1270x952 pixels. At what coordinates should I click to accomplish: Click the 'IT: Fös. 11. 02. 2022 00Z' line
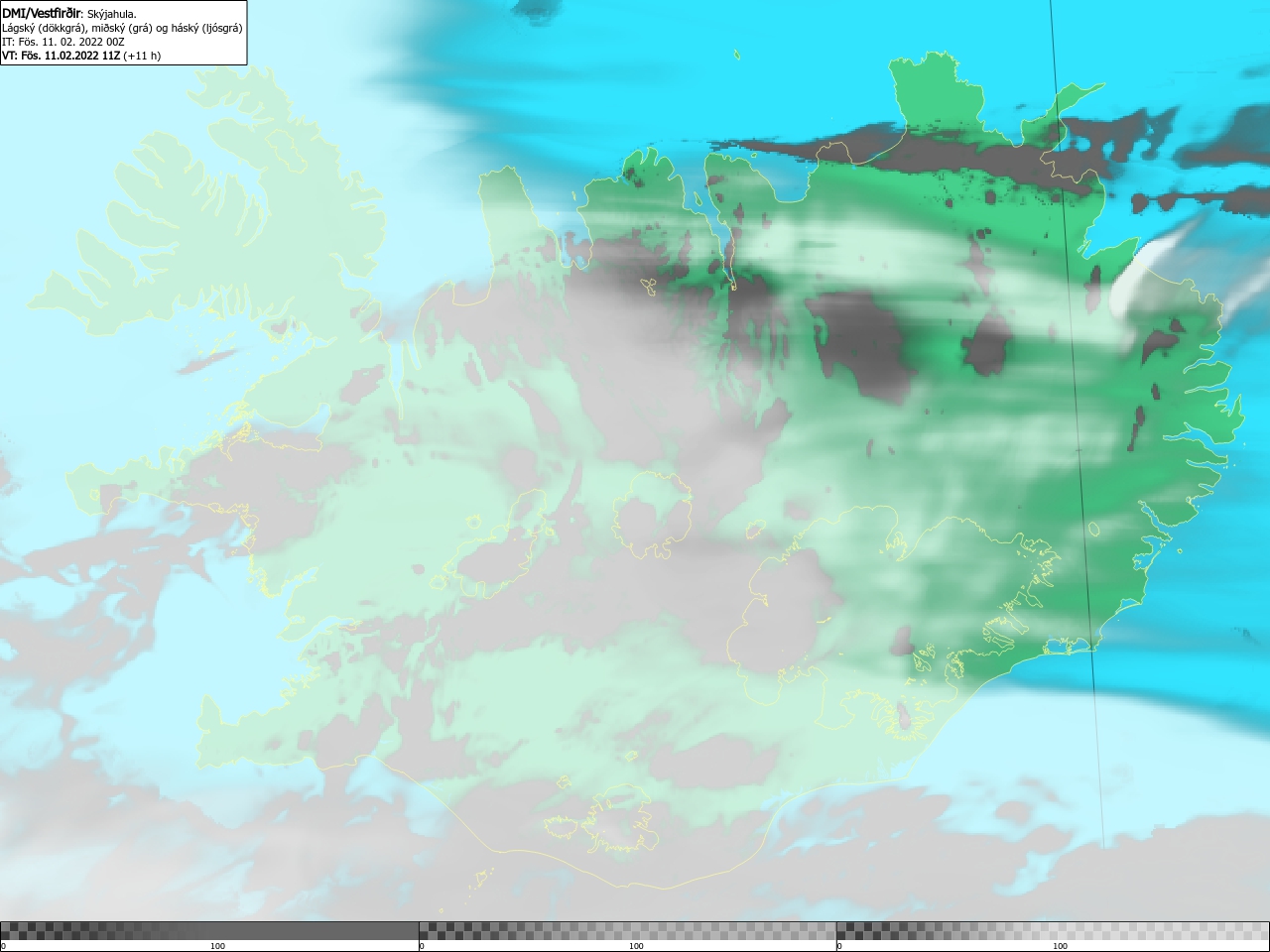[63, 42]
